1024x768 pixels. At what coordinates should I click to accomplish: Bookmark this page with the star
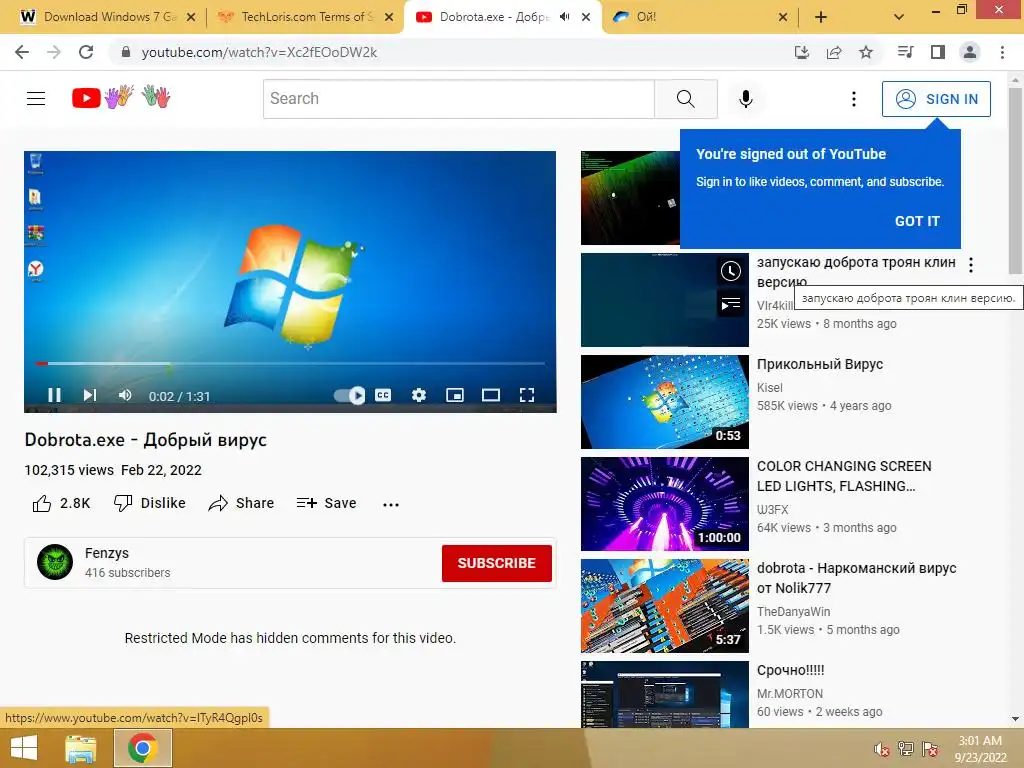click(x=866, y=52)
